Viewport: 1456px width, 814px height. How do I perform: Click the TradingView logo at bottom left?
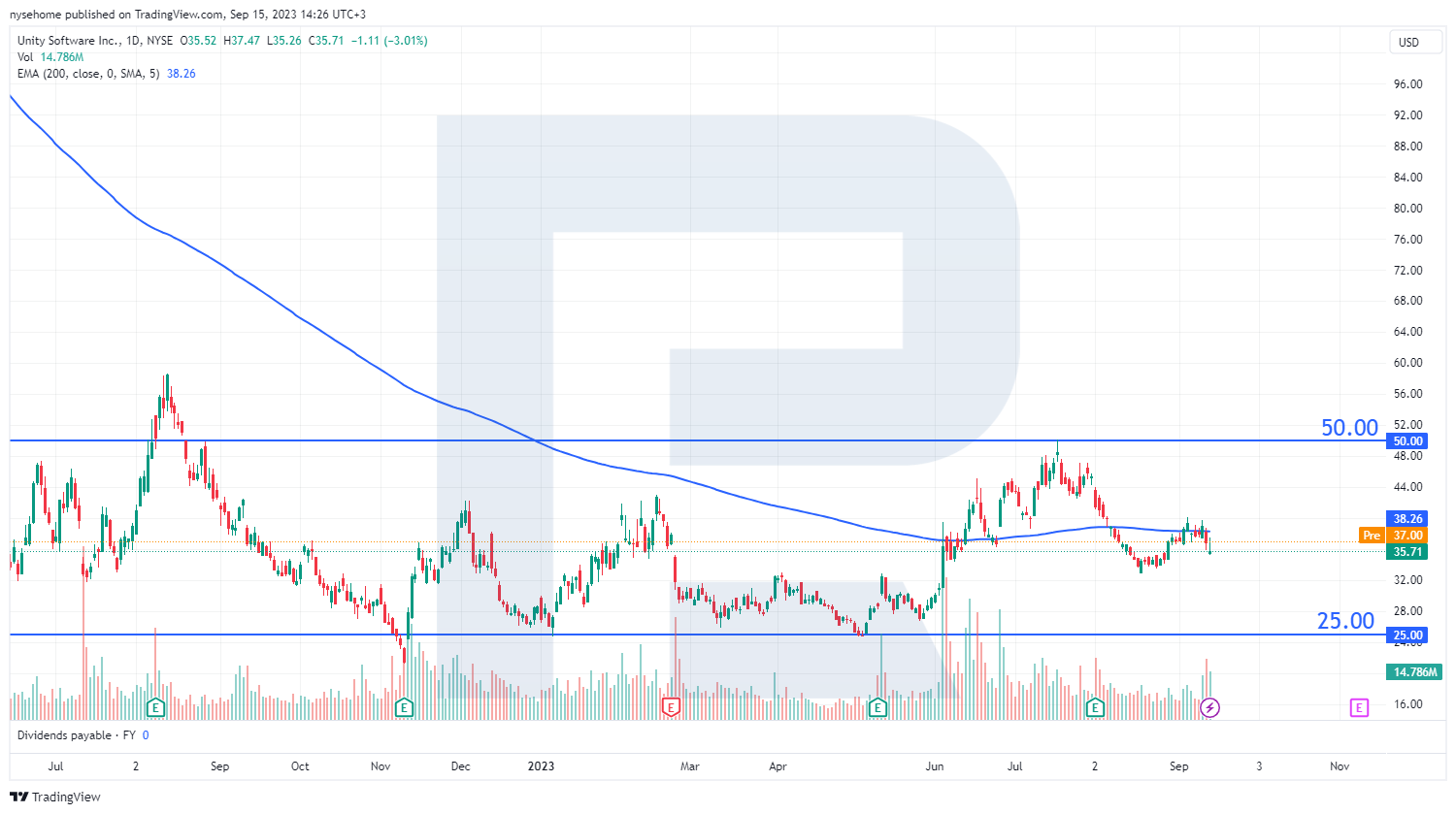[55, 797]
